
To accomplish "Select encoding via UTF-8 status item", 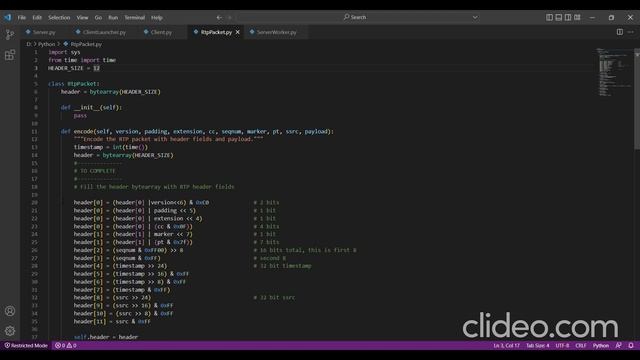I will (x=562, y=346).
